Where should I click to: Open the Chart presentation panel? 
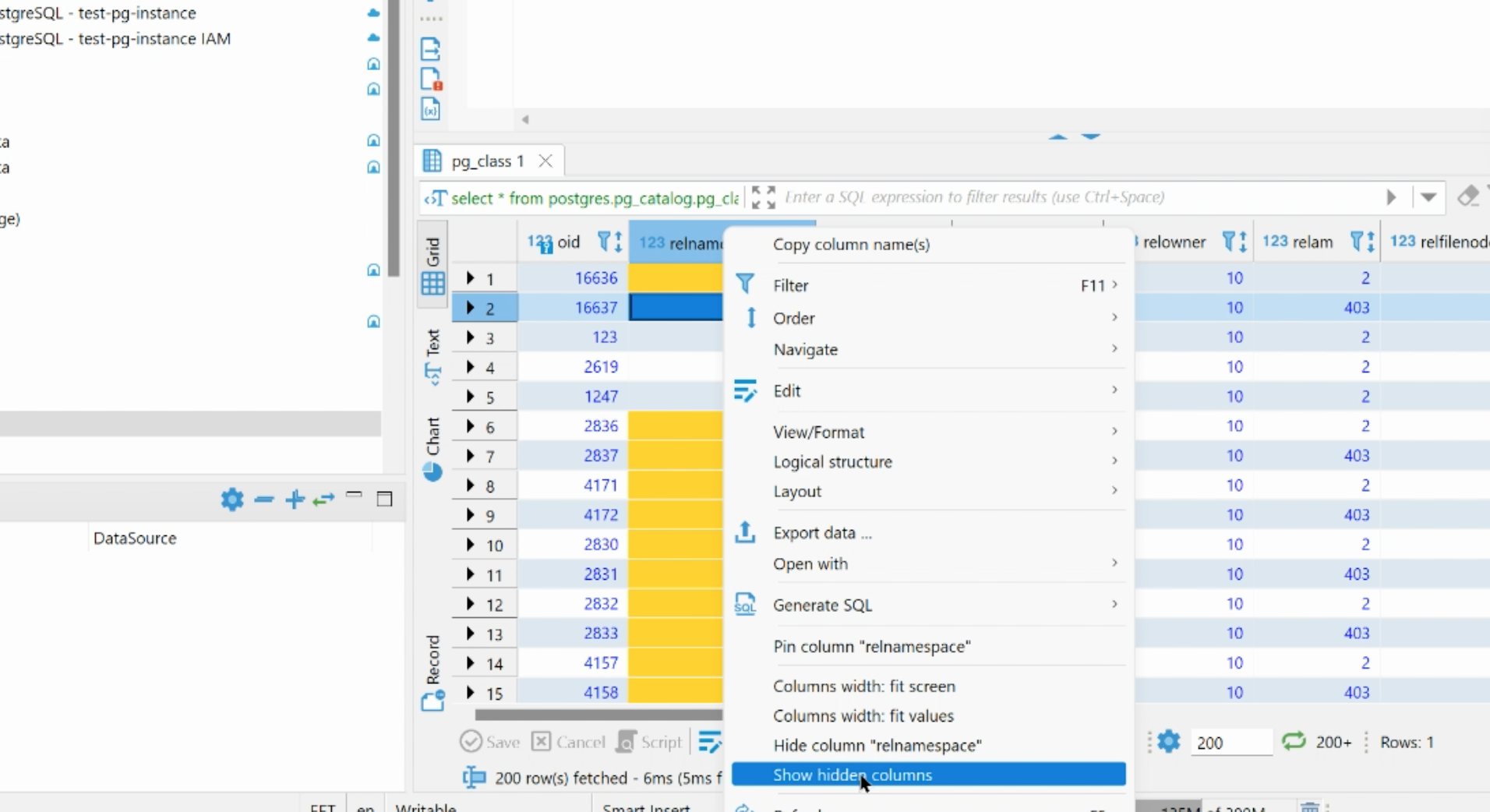click(433, 444)
